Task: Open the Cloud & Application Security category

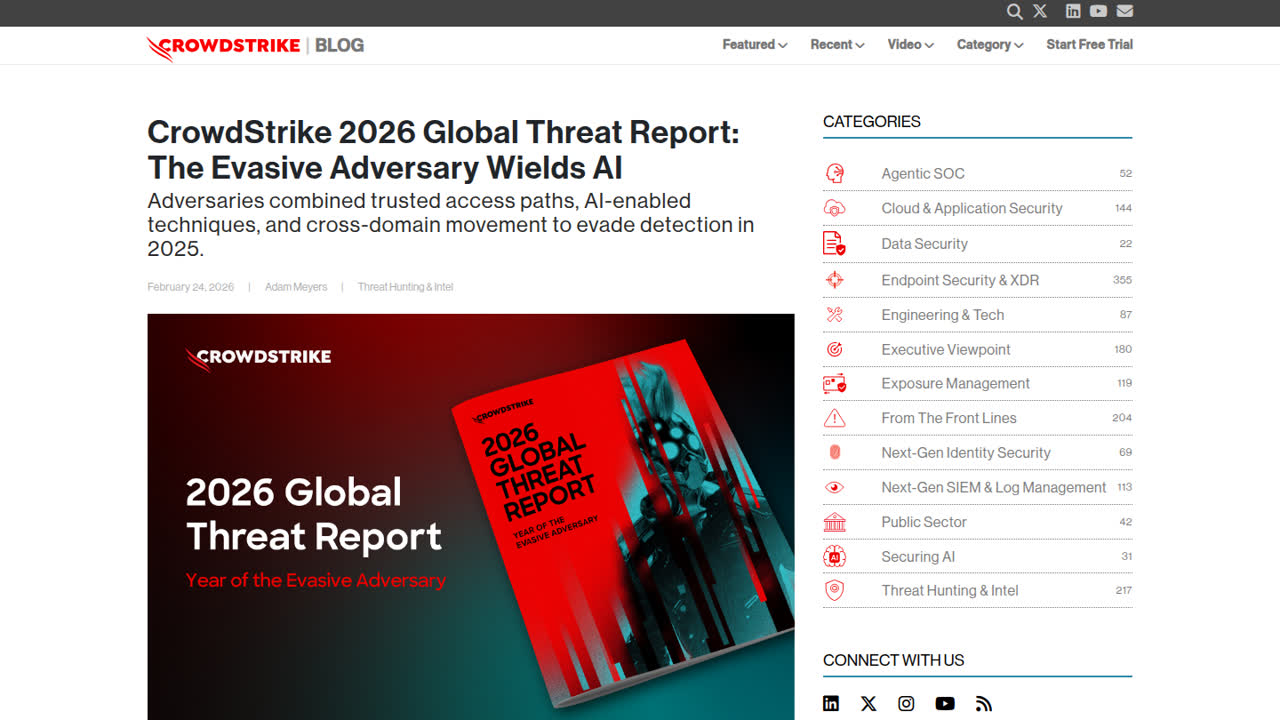Action: (972, 208)
